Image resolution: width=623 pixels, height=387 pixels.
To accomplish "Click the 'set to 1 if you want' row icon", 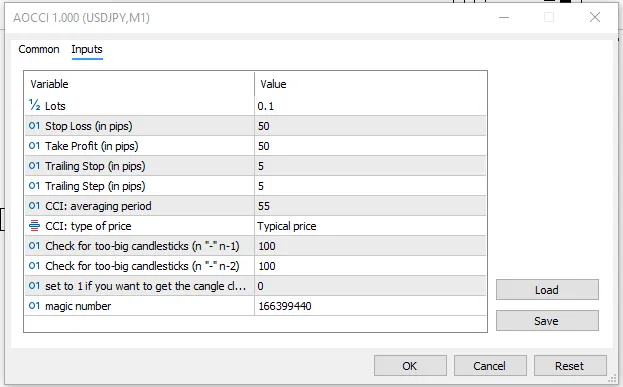I will 35,286.
